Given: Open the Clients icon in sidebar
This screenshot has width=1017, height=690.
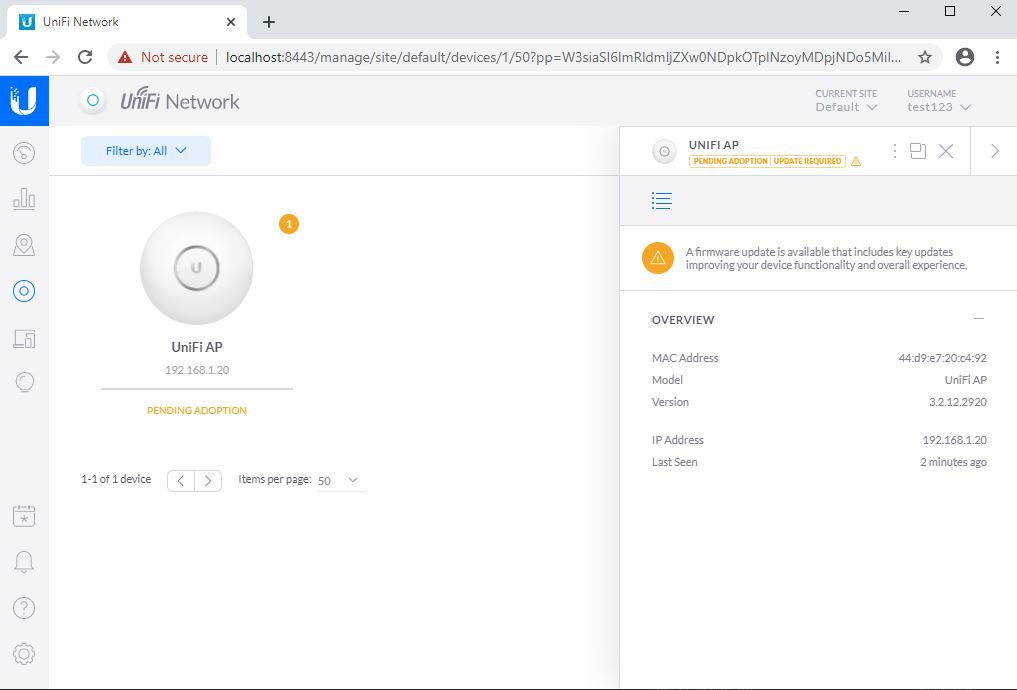Looking at the screenshot, I should coord(24,338).
